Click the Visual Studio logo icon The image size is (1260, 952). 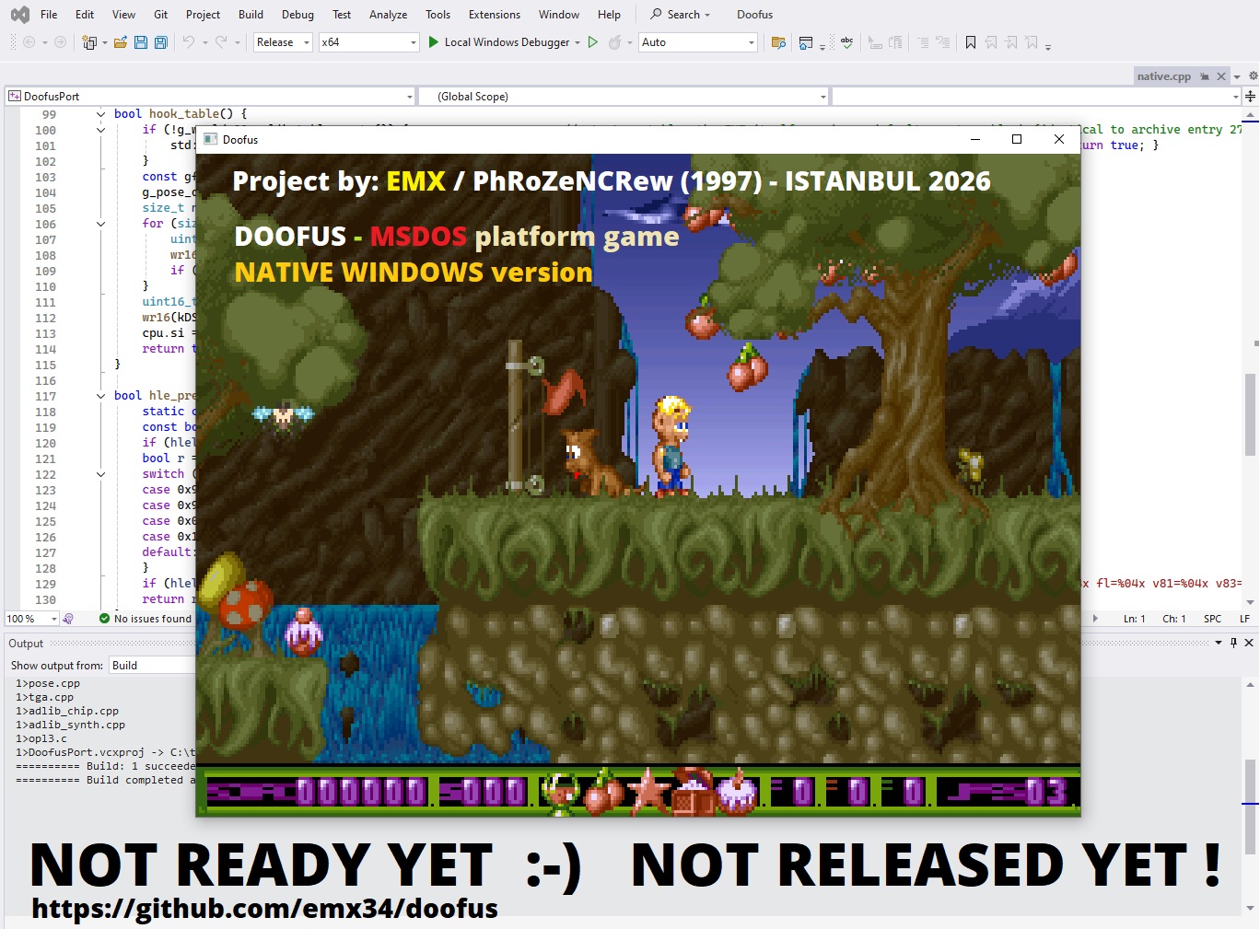[19, 15]
